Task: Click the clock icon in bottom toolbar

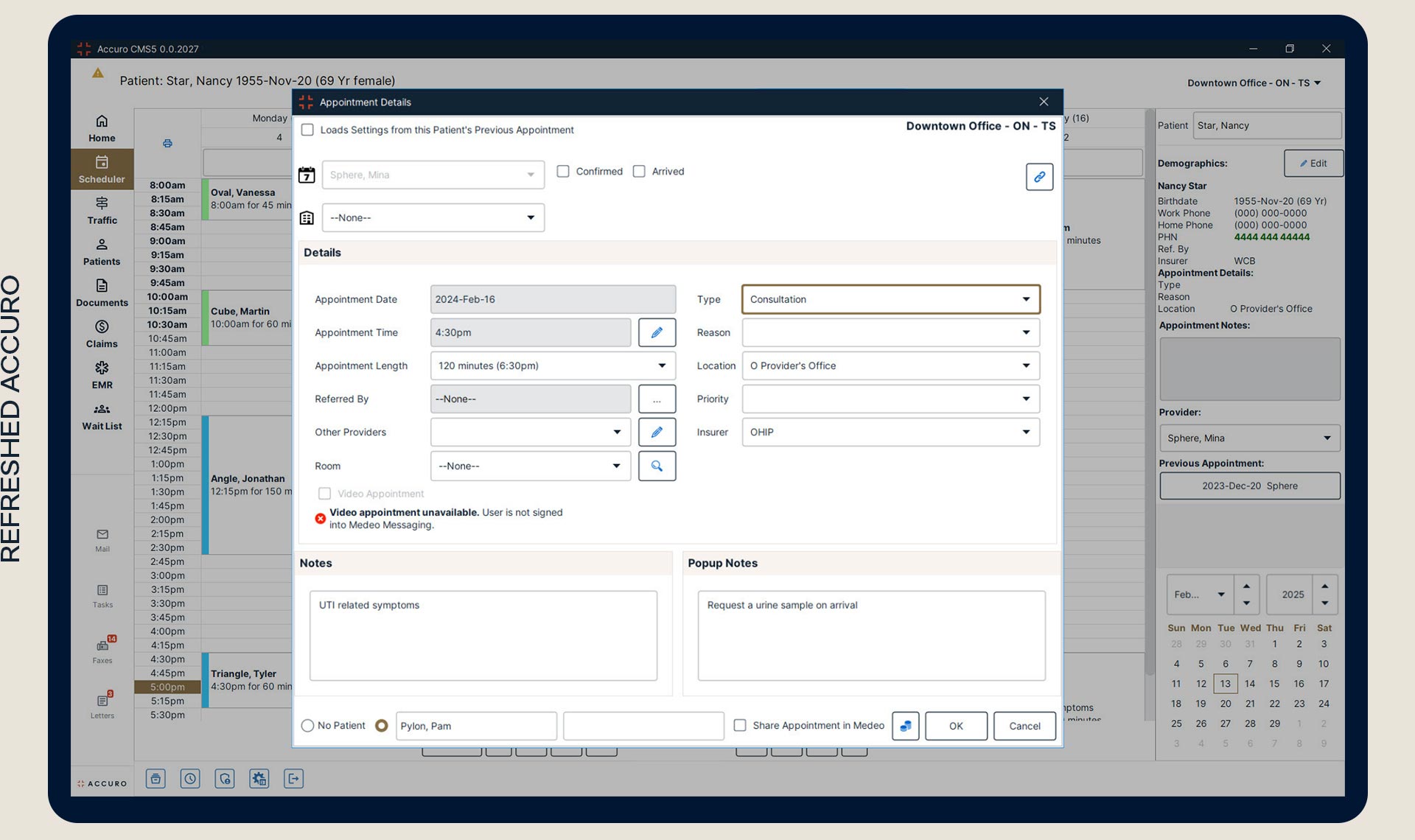Action: pyautogui.click(x=190, y=778)
